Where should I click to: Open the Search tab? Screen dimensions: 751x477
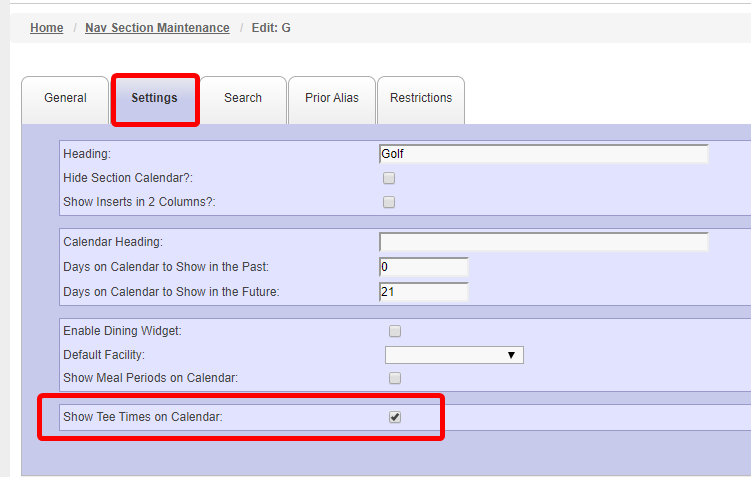[x=243, y=100]
